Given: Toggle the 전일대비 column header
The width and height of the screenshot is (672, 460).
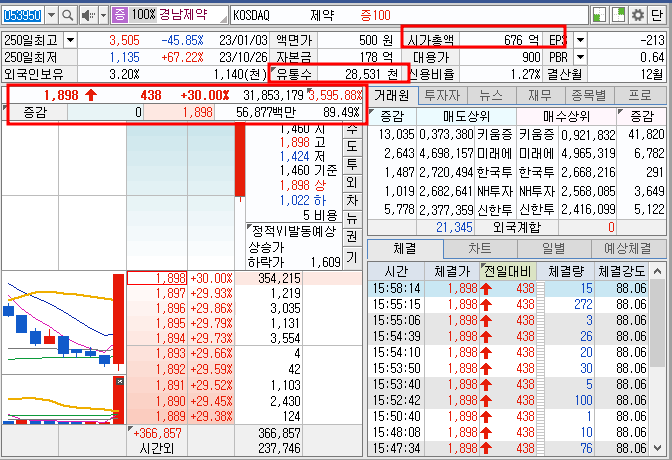Looking at the screenshot, I should point(507,271).
